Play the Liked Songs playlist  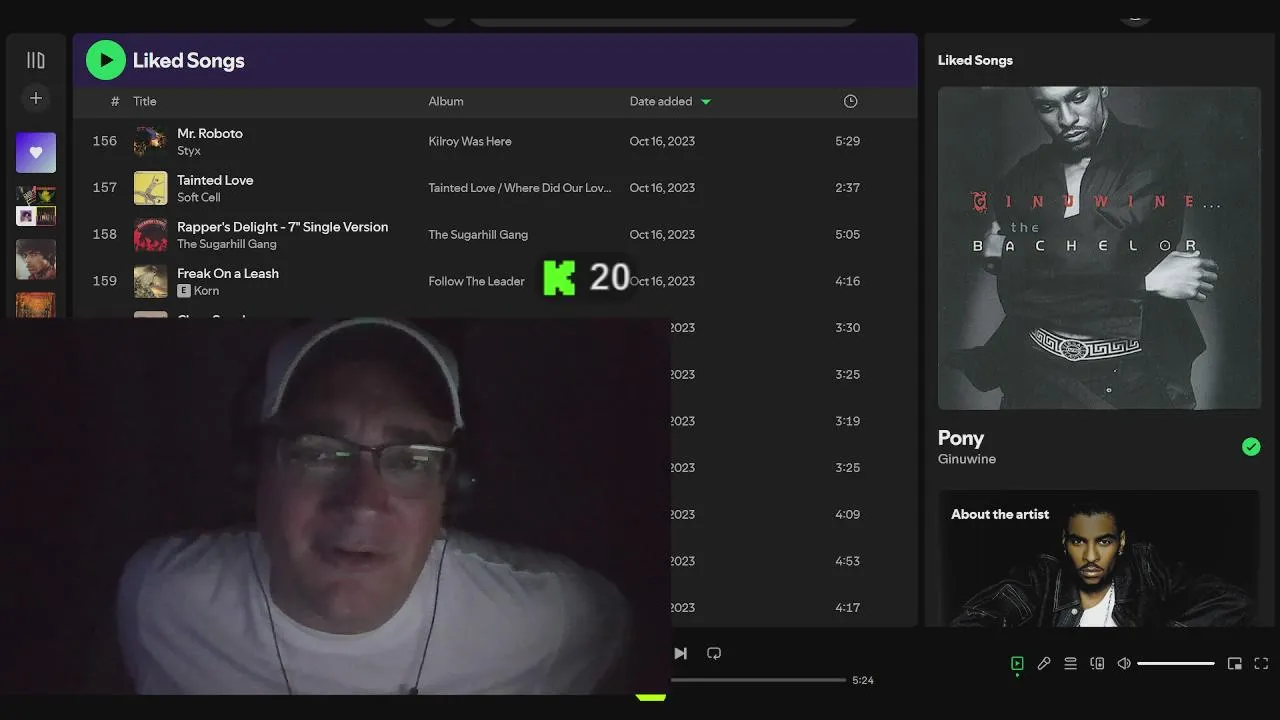[106, 60]
